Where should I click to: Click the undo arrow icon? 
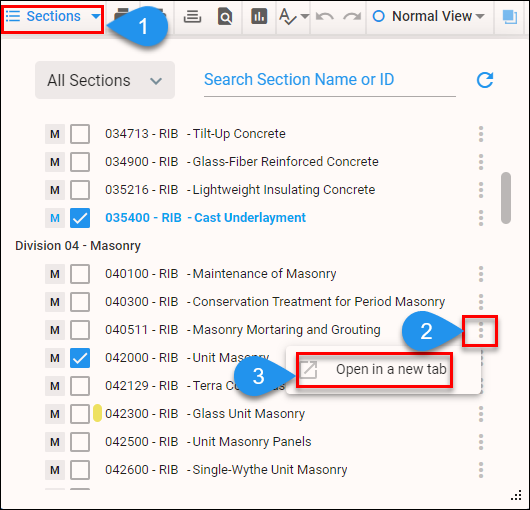324,16
